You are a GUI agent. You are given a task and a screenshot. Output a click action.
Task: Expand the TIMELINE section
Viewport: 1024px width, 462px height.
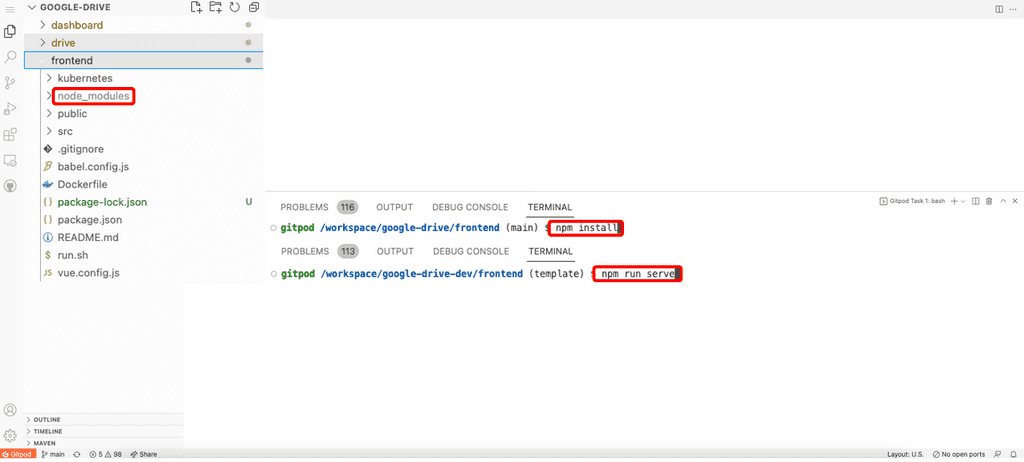tap(47, 431)
